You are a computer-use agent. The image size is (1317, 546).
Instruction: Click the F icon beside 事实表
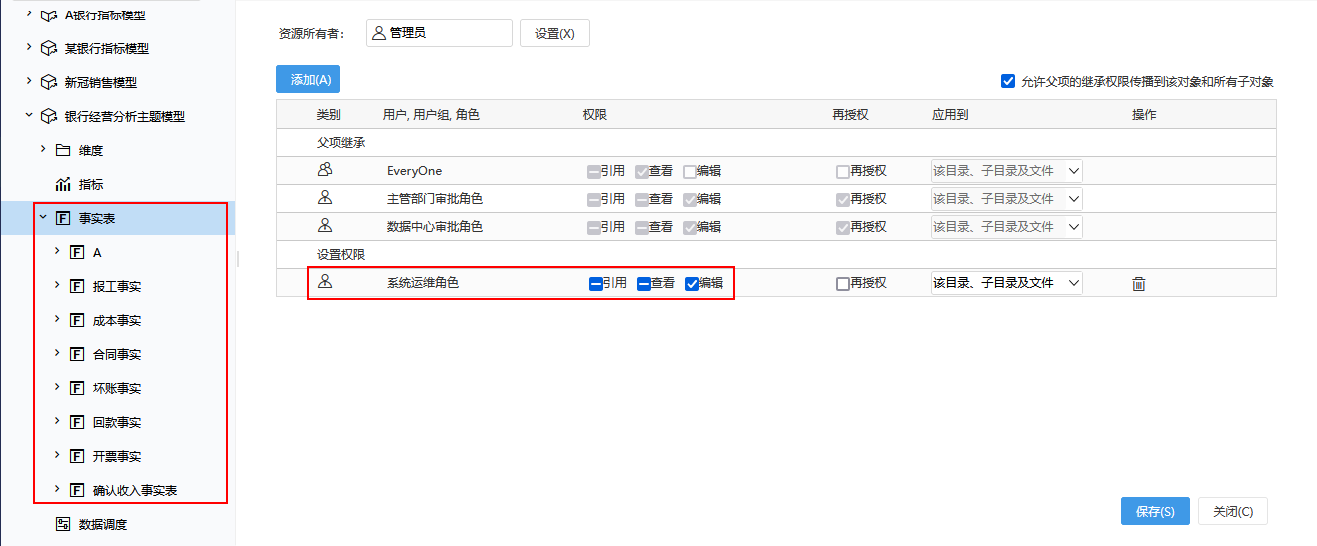coord(63,218)
